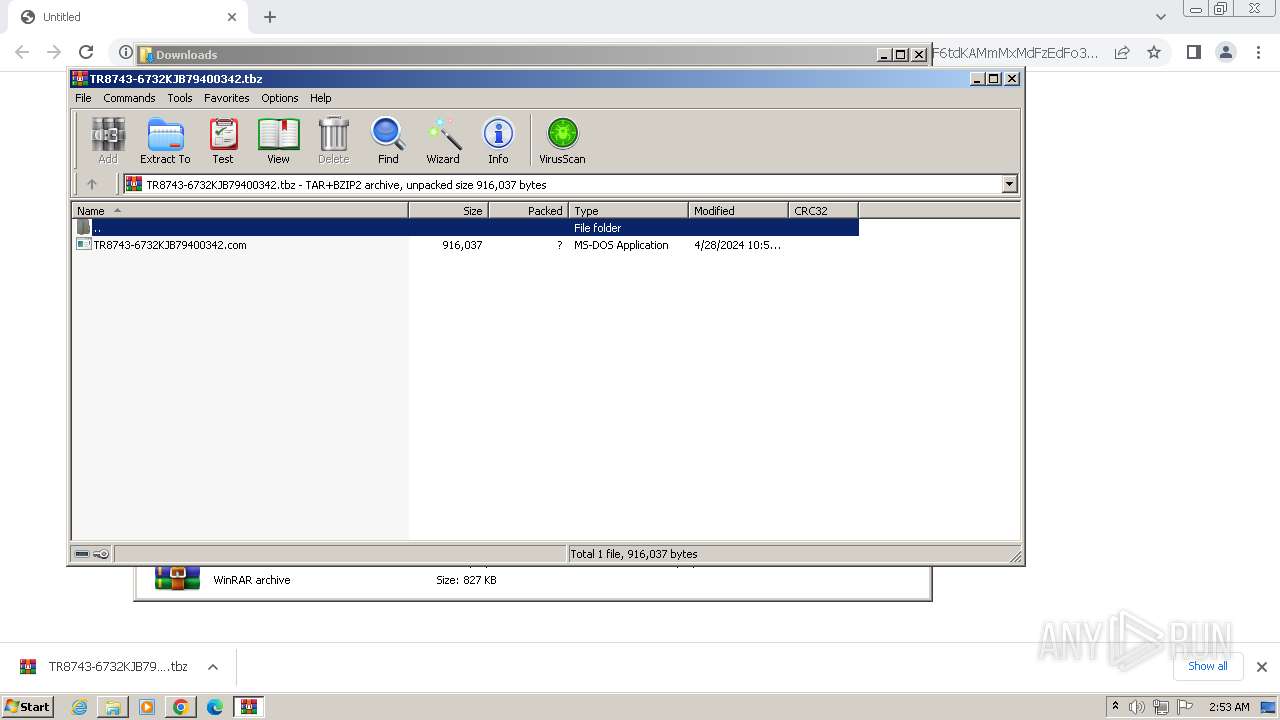Screen dimensions: 1280x720
Task: Click the Chrome forward arrow
Action: tap(54, 52)
